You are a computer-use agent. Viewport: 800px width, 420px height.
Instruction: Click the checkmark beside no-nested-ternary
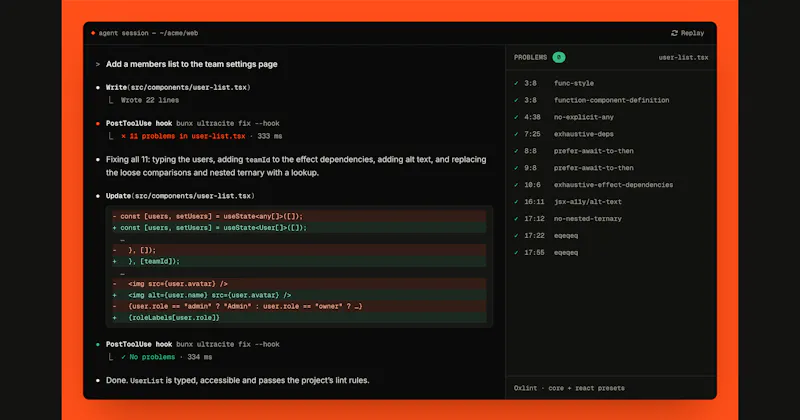click(x=516, y=218)
